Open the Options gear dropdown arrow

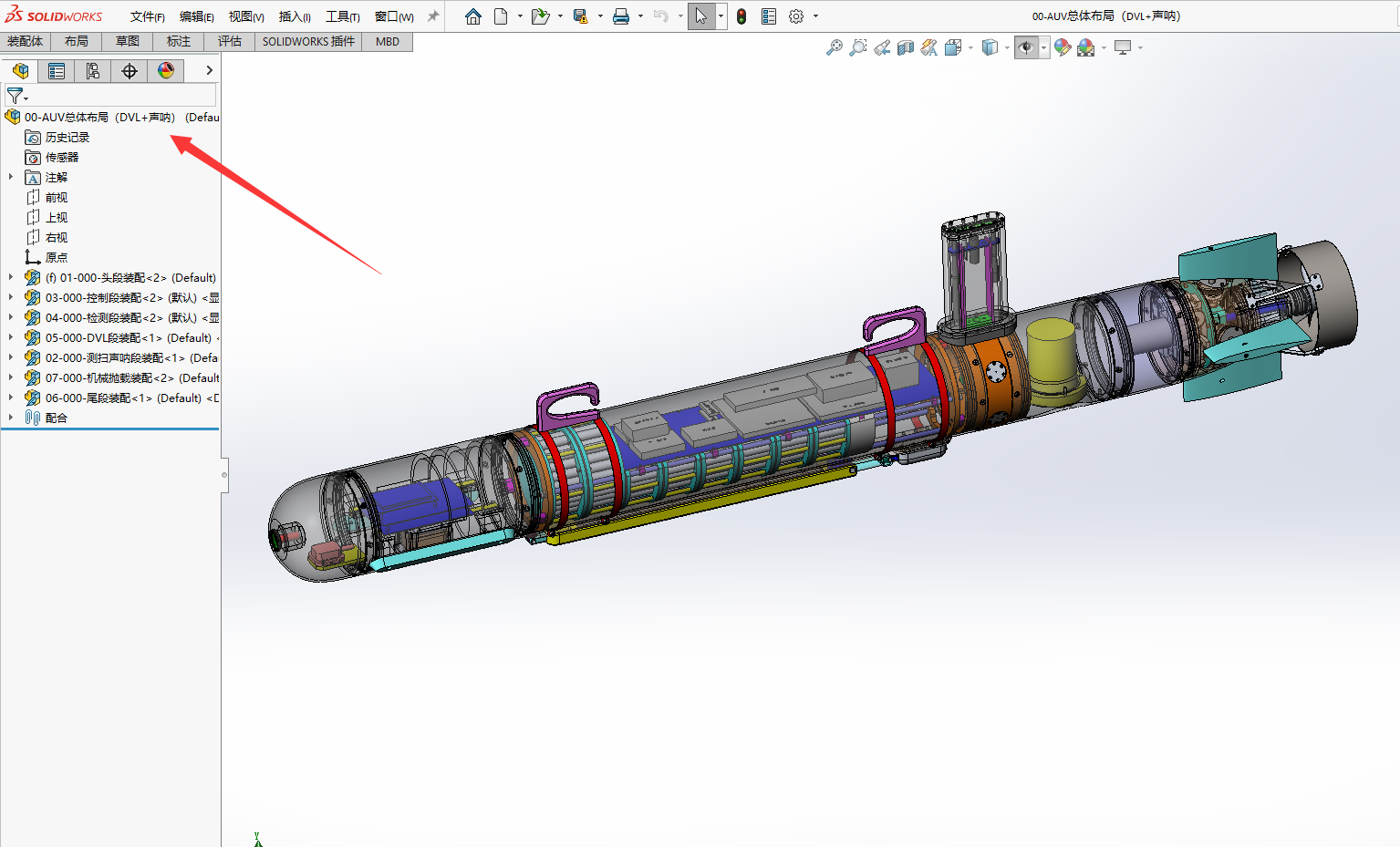(815, 16)
